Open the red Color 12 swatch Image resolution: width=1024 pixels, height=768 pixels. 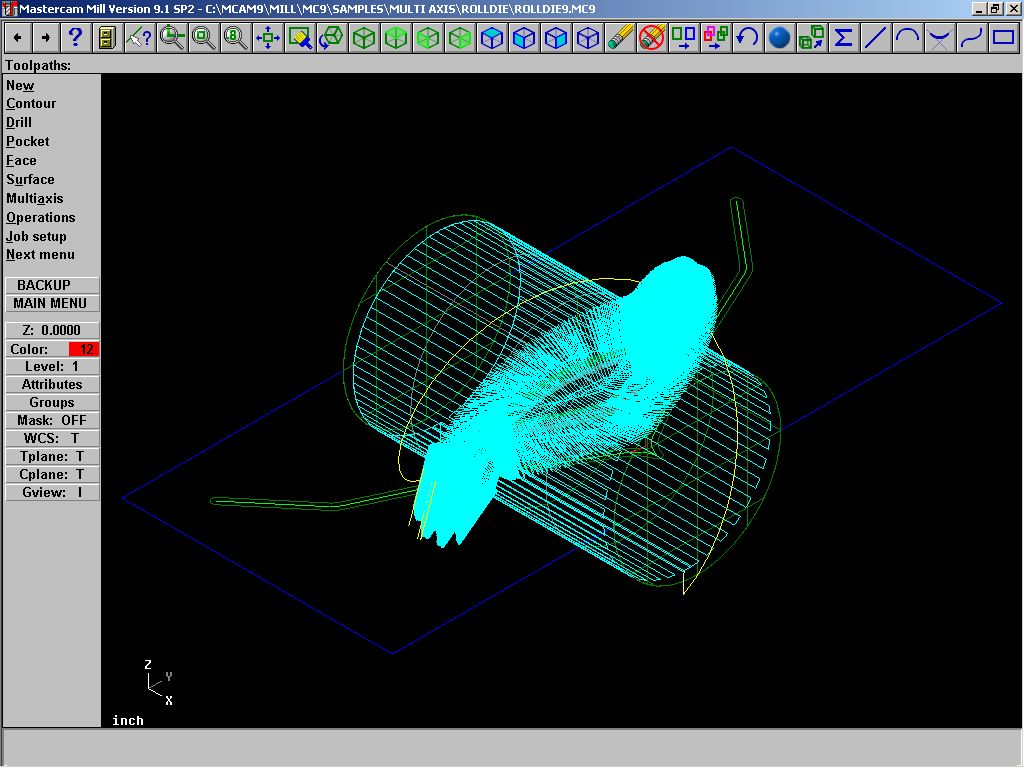click(x=84, y=349)
